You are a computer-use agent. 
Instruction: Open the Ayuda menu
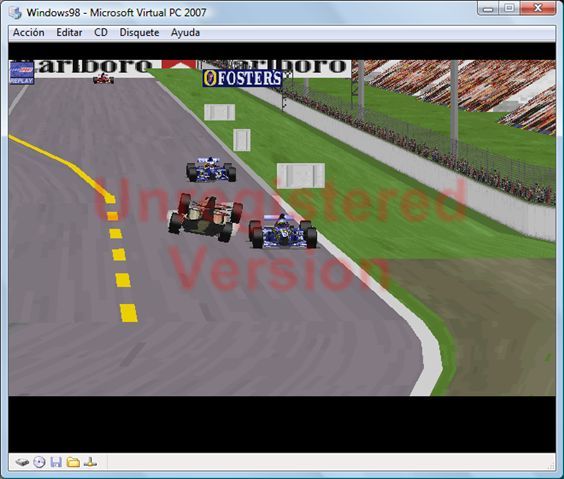(x=185, y=33)
